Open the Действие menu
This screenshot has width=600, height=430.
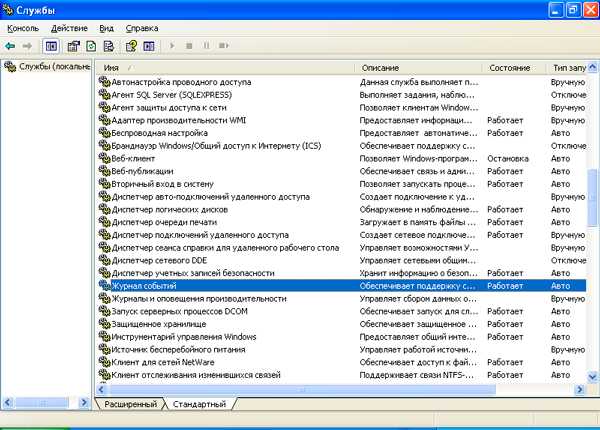[68, 29]
